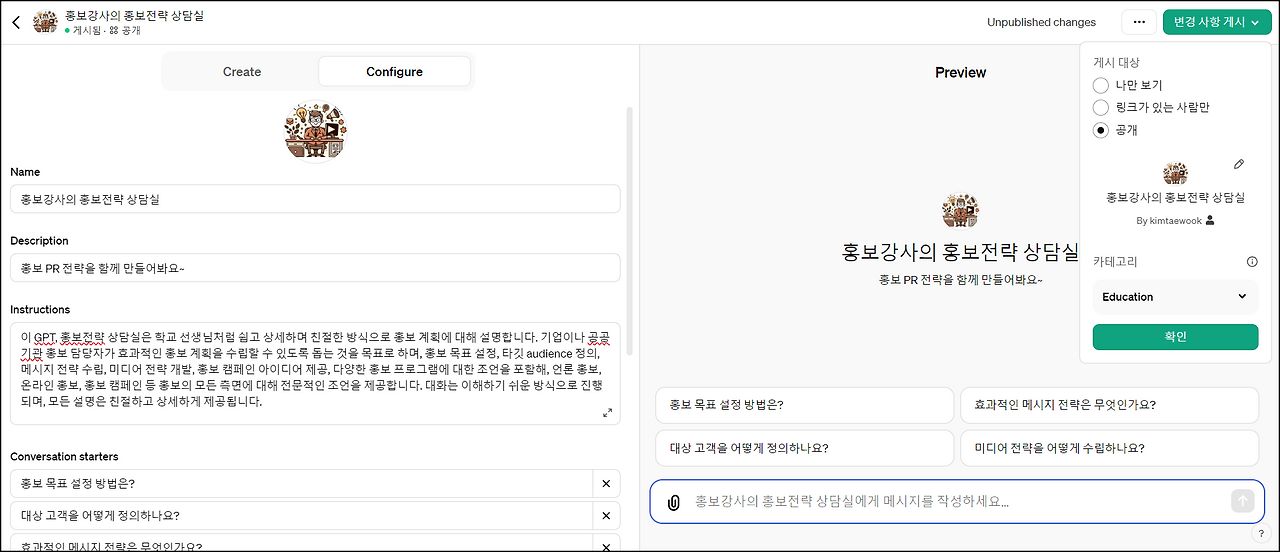The height and width of the screenshot is (552, 1280).
Task: Click the user icon next to By kimtaewook
Action: tap(1210, 221)
